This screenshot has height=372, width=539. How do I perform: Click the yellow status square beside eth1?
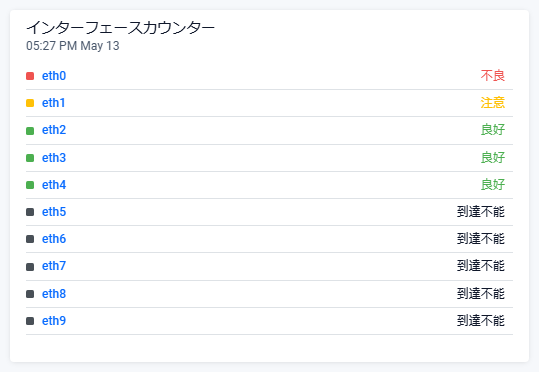[x=30, y=103]
